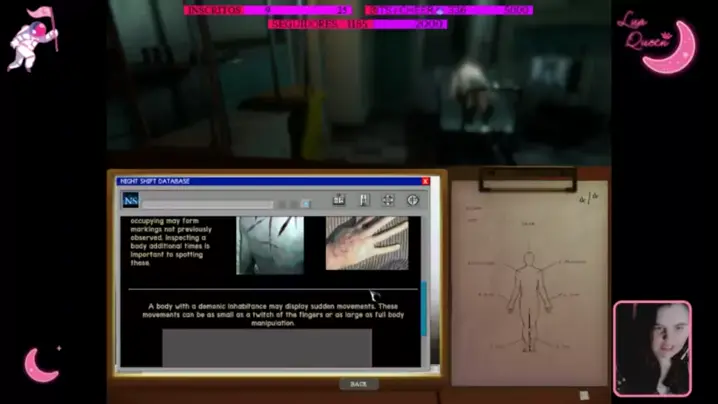Image resolution: width=718 pixels, height=404 pixels.
Task: Click the round compass icon in database toolbar
Action: (x=412, y=200)
